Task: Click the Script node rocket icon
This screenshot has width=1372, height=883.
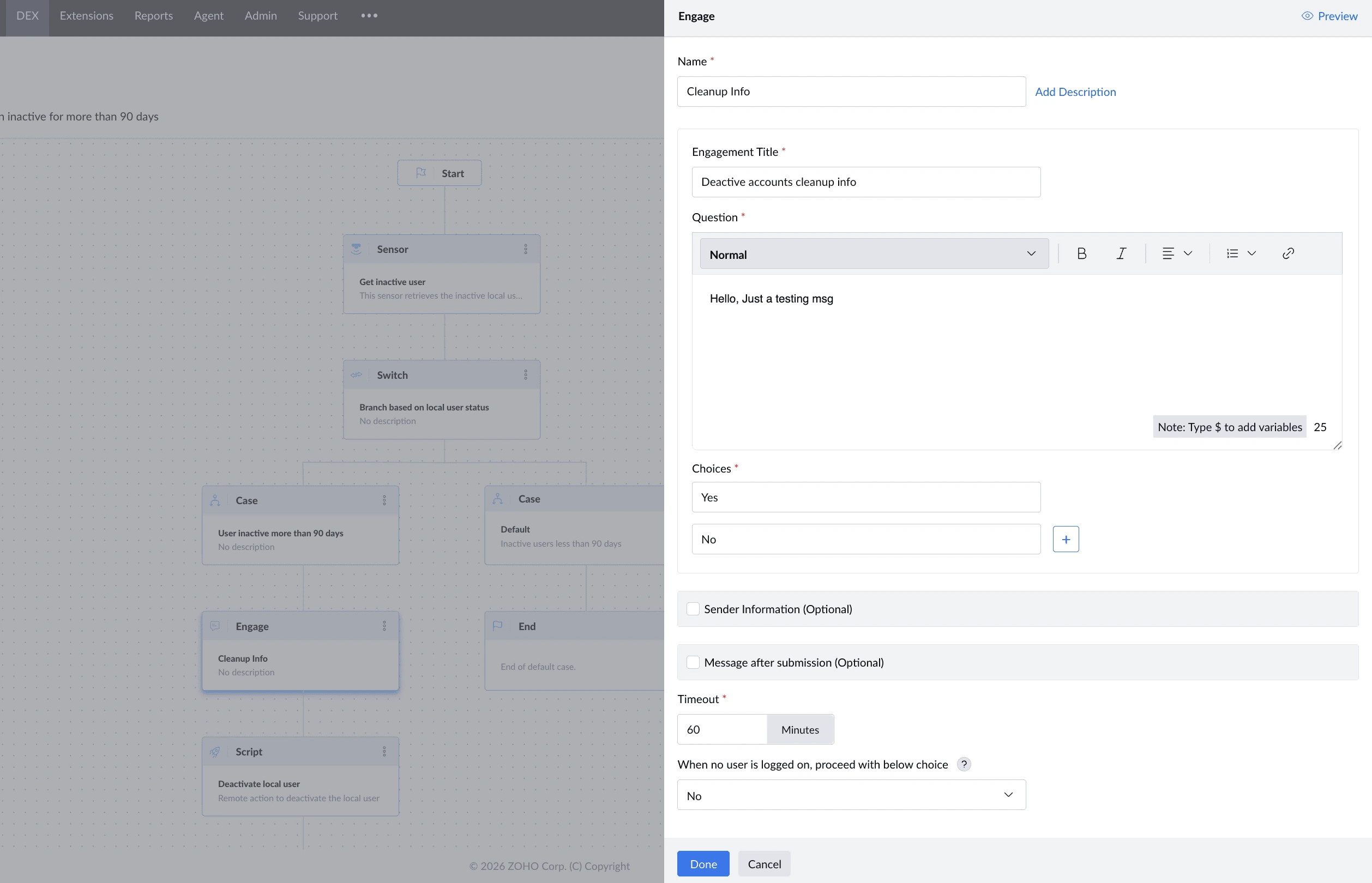Action: (215, 752)
